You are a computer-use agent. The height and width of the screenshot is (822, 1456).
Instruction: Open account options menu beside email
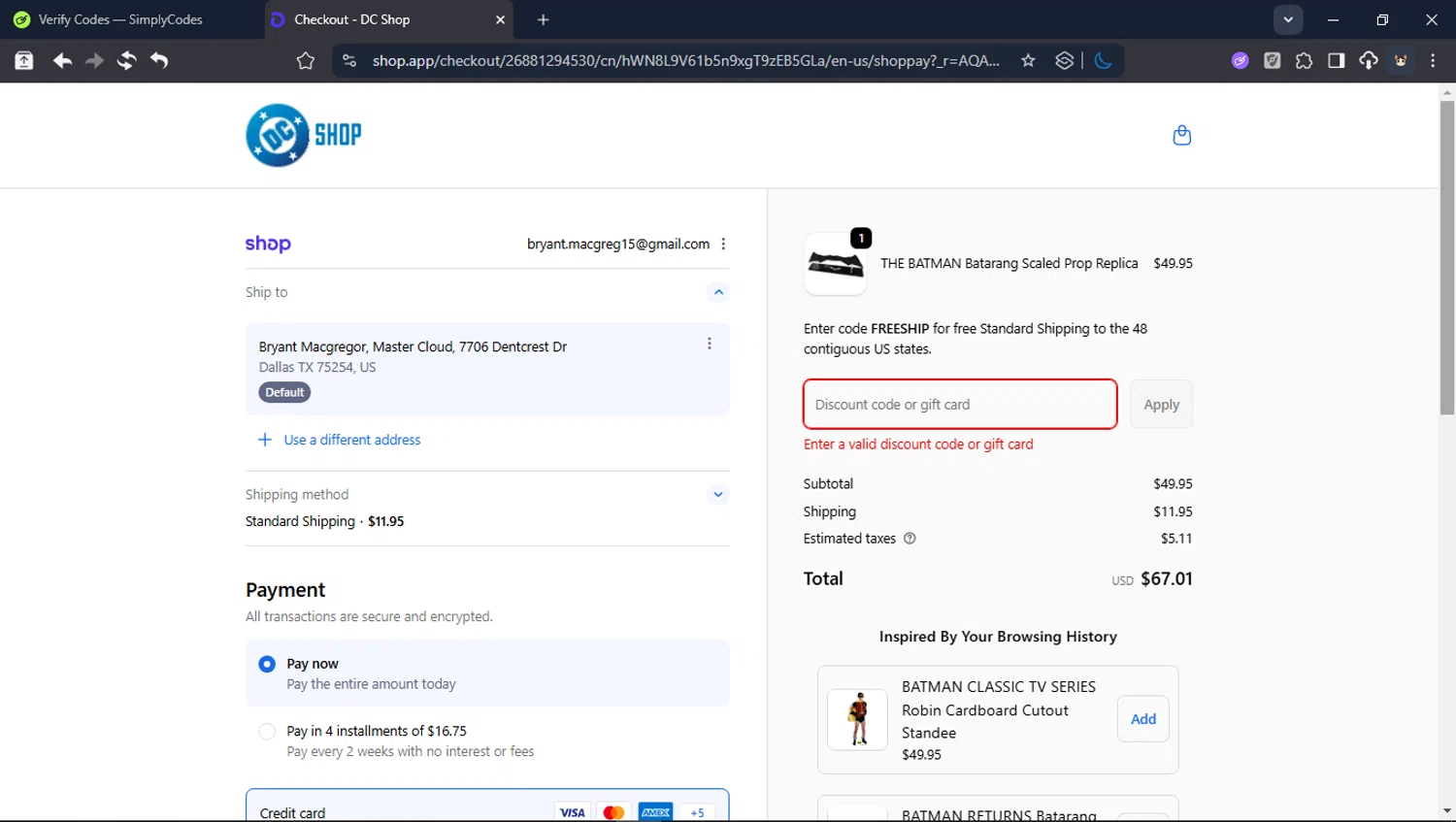[x=723, y=245]
